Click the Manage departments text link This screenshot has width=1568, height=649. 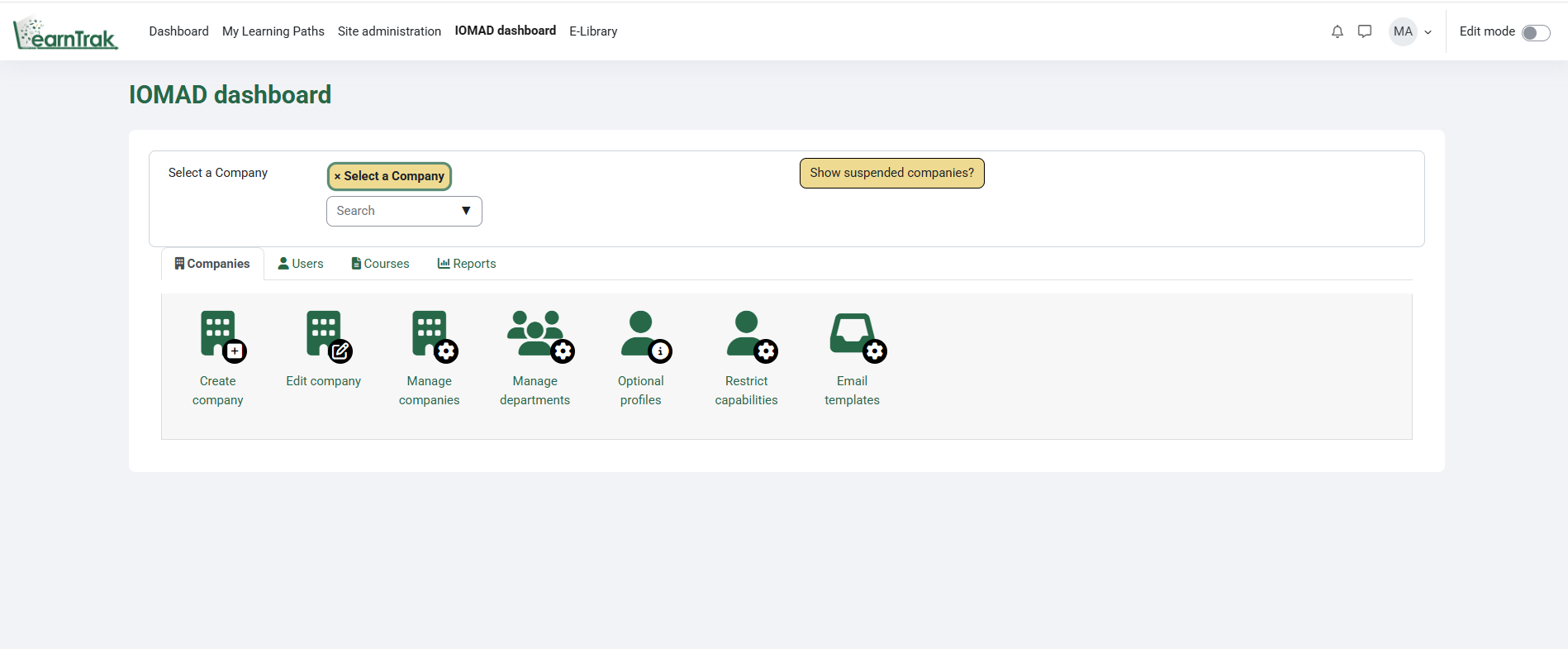point(535,390)
